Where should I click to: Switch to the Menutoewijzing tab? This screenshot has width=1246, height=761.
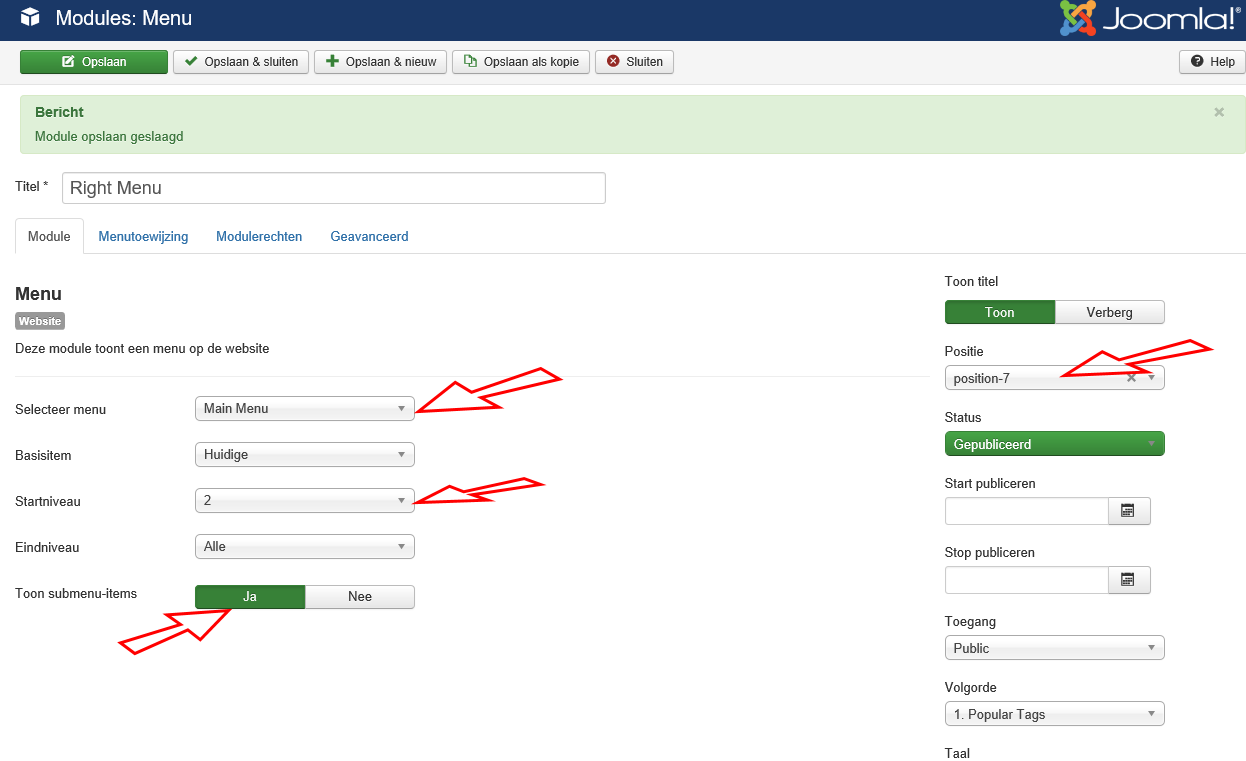[x=143, y=237]
